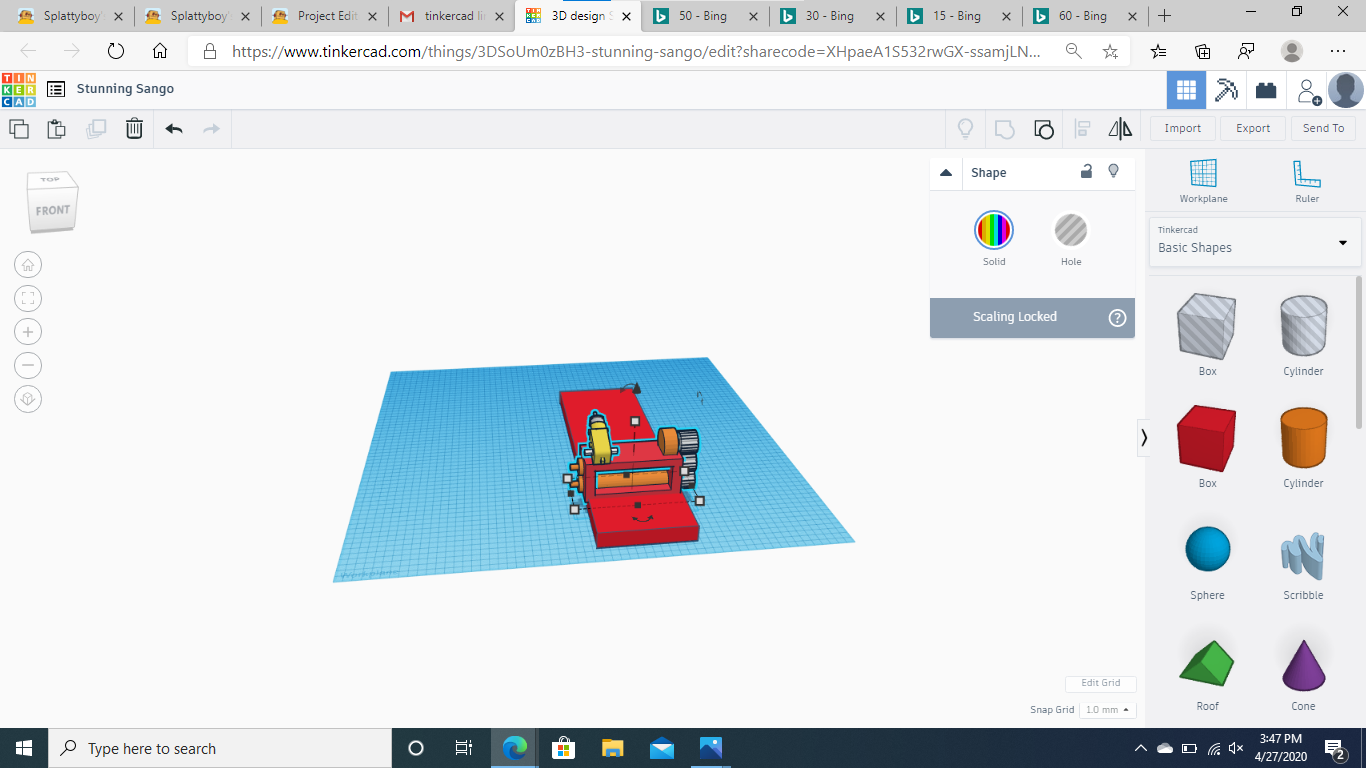Open a new browser tab
Screen dimensions: 1366x768
pos(1164,16)
